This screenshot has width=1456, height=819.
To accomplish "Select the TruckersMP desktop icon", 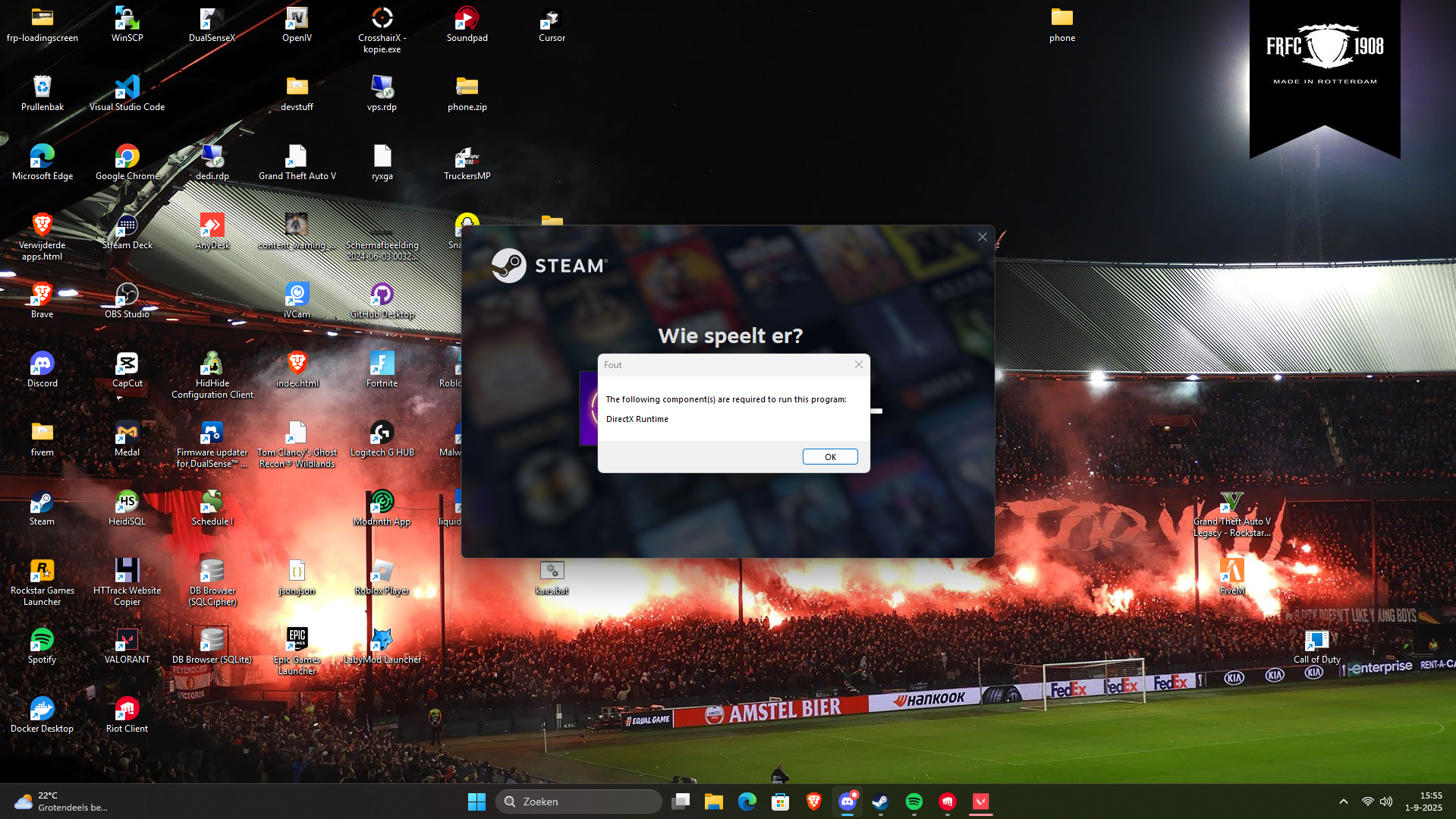I will (467, 163).
